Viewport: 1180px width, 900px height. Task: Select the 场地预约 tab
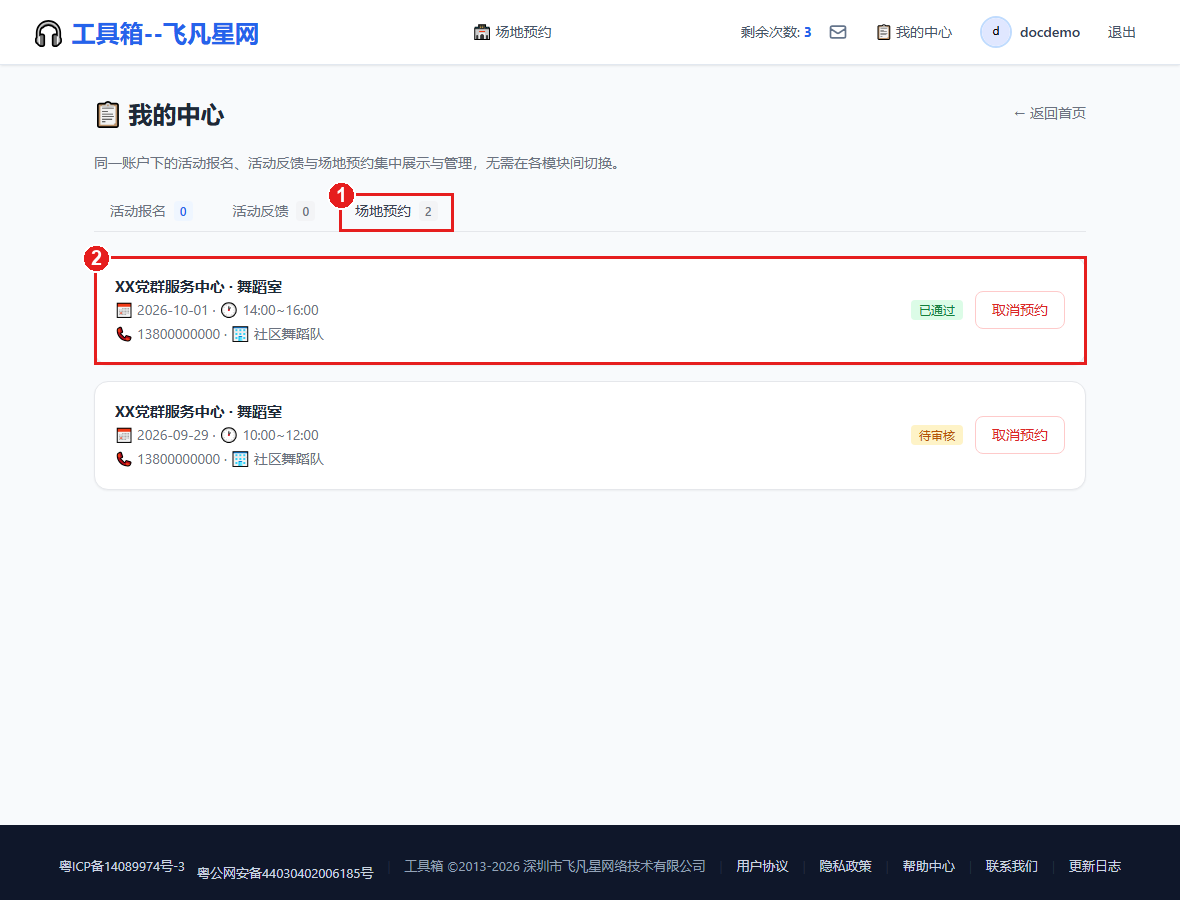click(x=396, y=211)
